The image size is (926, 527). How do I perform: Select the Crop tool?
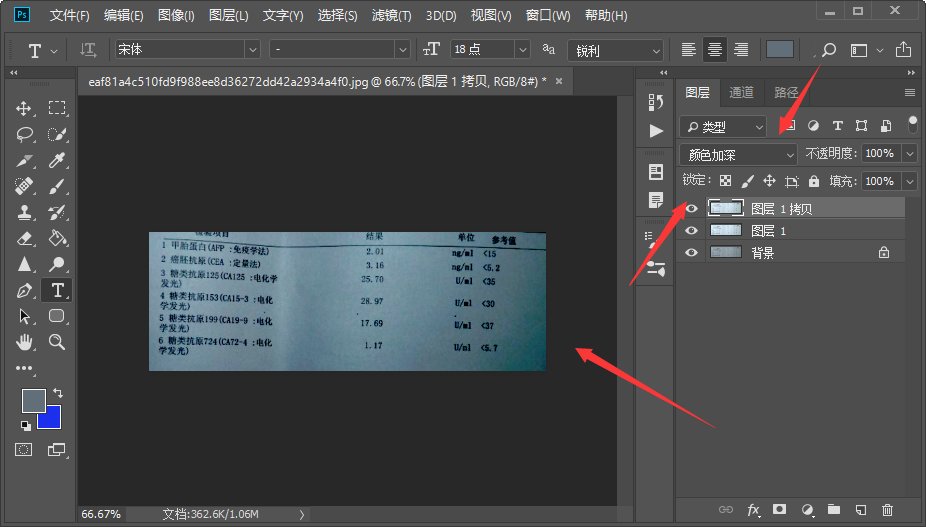24,160
